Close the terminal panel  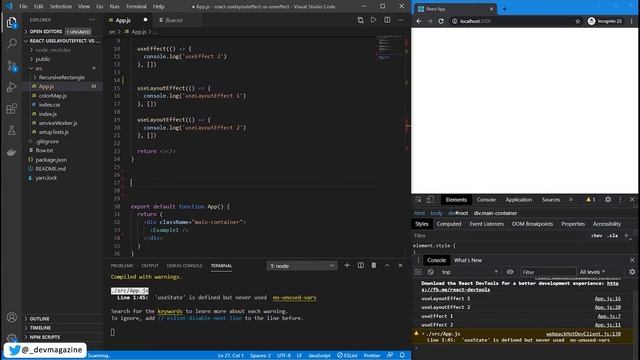pyautogui.click(x=400, y=265)
